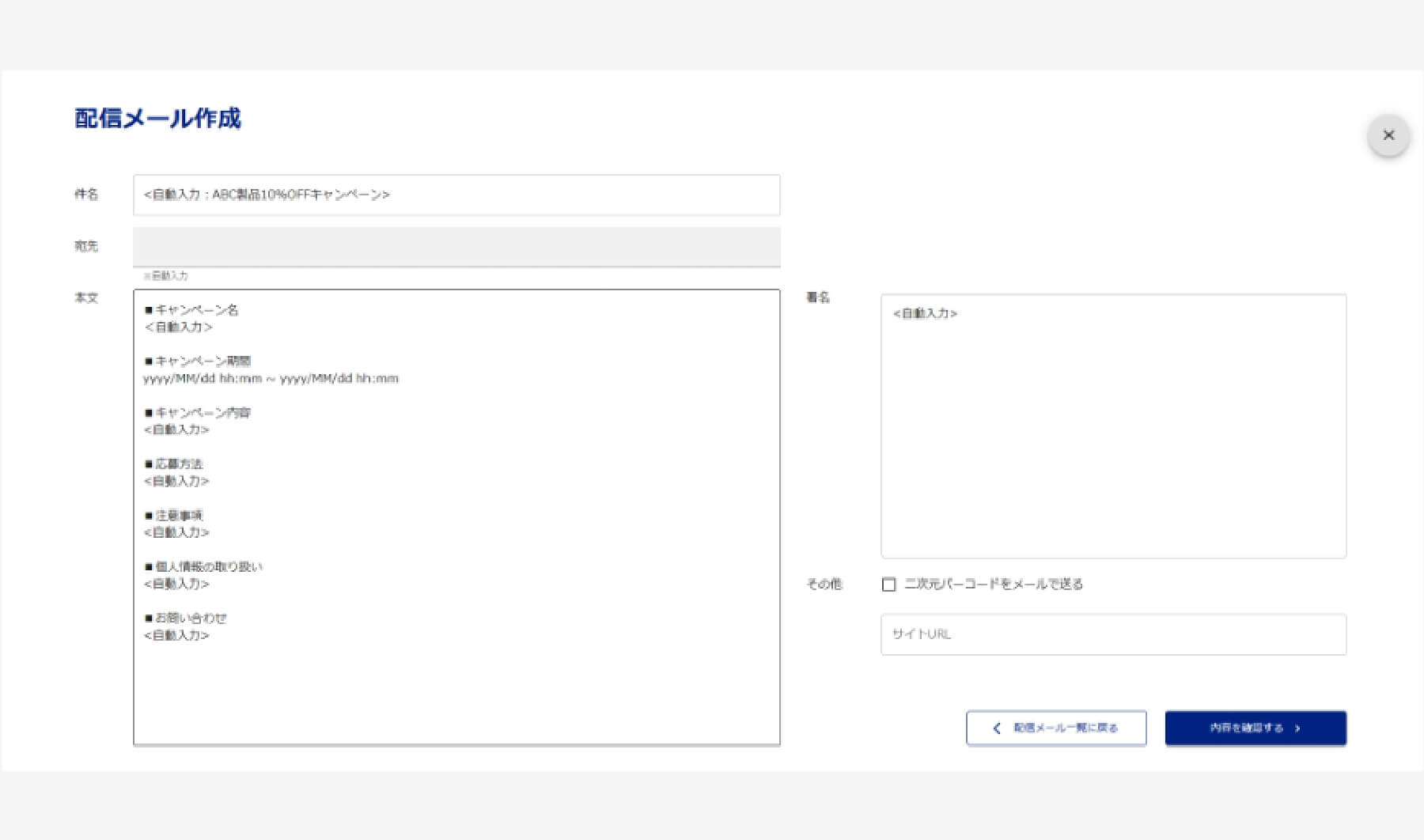Click the ■キャンペーン内容 line in body

(x=198, y=413)
